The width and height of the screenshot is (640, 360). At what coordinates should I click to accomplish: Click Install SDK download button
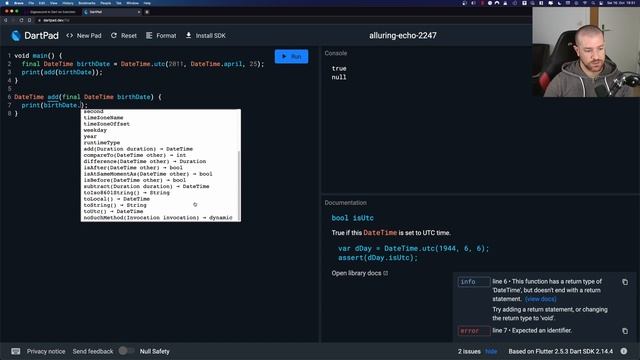pos(205,36)
